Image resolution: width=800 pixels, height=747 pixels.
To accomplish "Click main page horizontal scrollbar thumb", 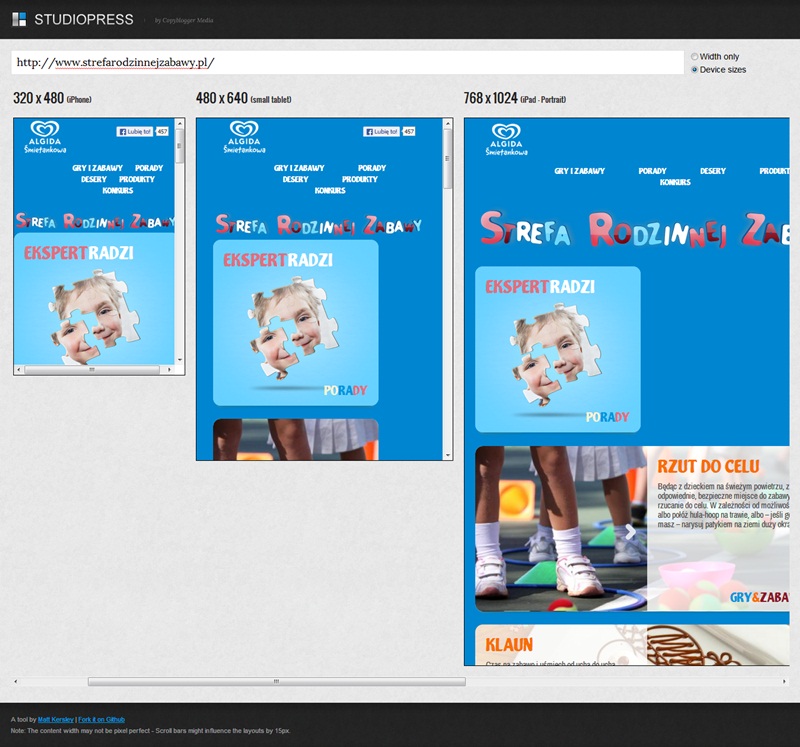I will (x=277, y=681).
